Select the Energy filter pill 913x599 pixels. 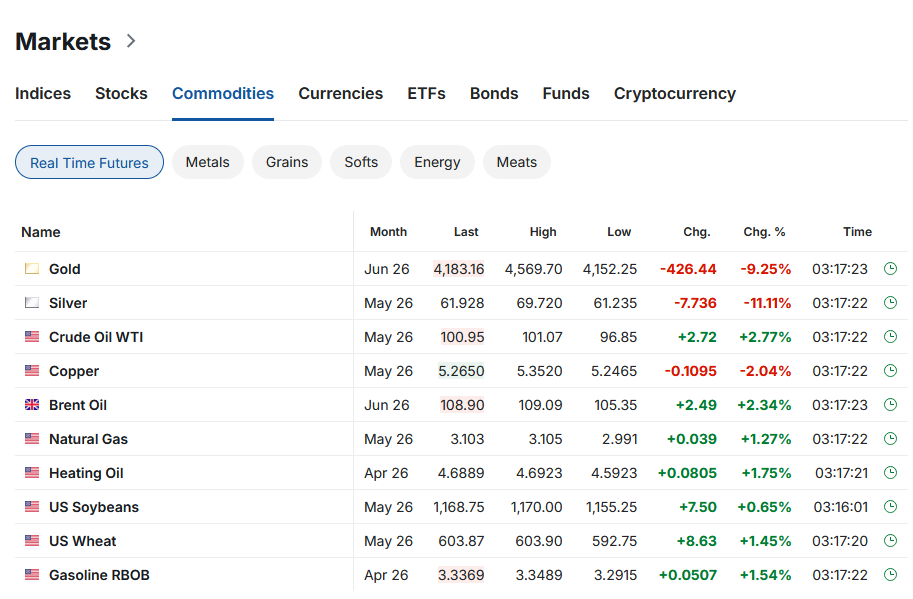[x=437, y=162]
